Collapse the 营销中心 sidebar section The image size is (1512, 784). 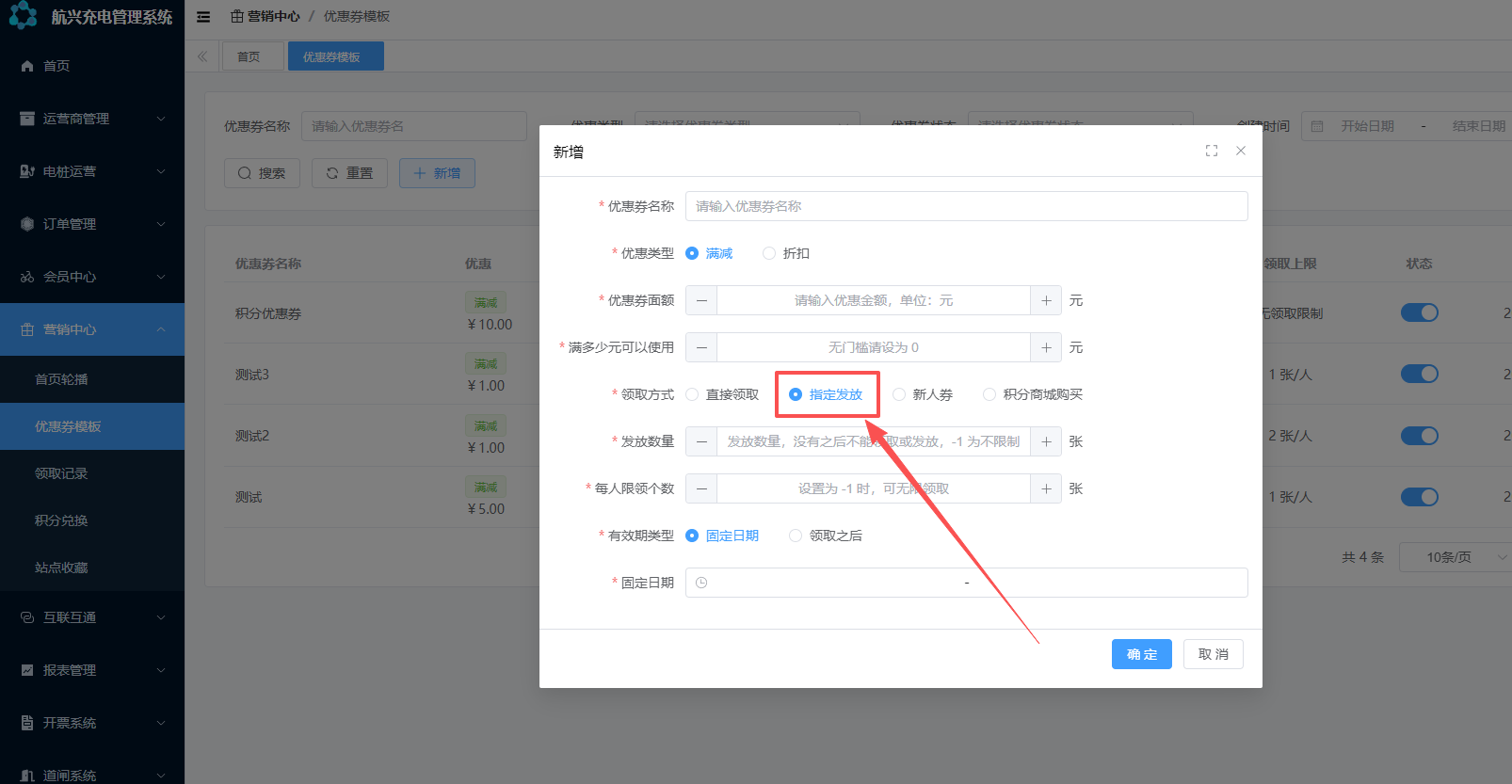[x=92, y=329]
